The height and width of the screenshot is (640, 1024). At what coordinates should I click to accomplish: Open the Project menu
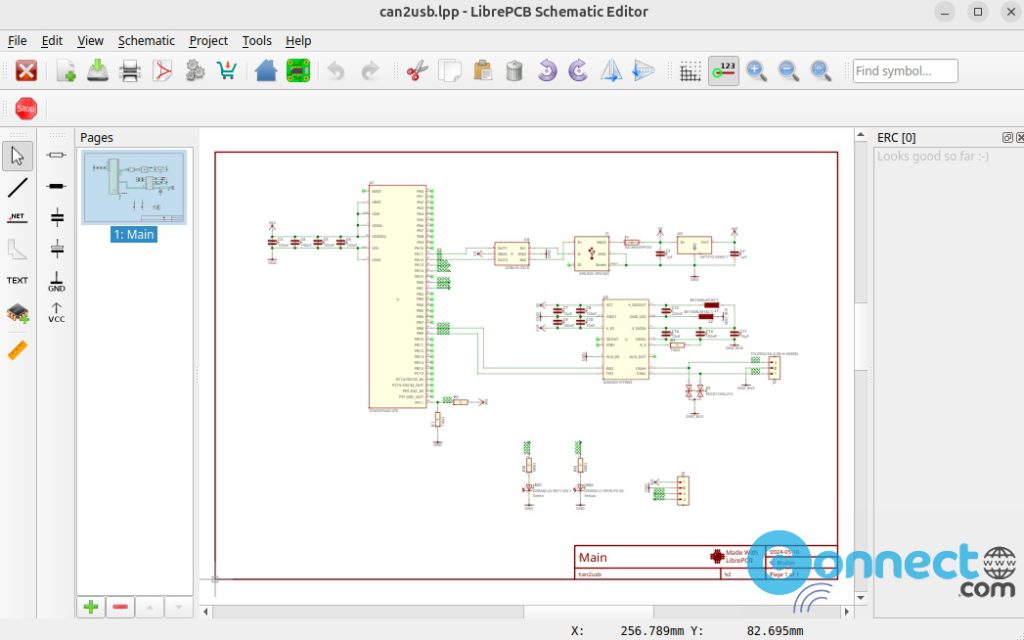coord(208,40)
